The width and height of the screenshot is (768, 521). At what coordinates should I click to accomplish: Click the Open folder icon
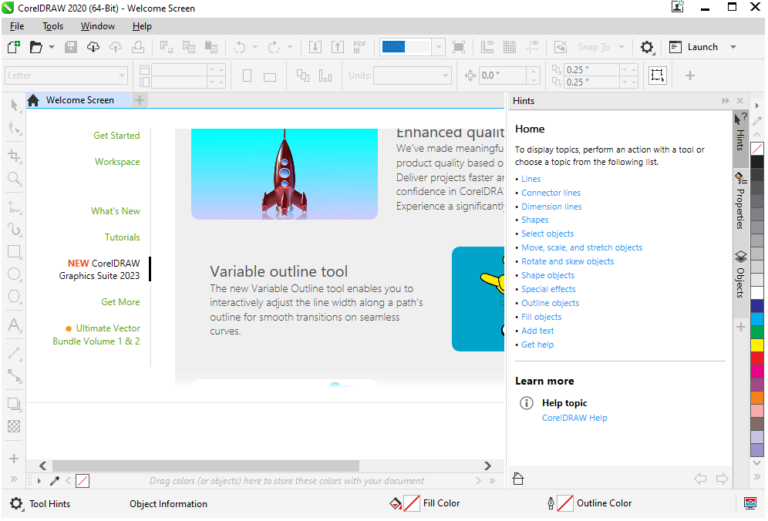pos(36,47)
